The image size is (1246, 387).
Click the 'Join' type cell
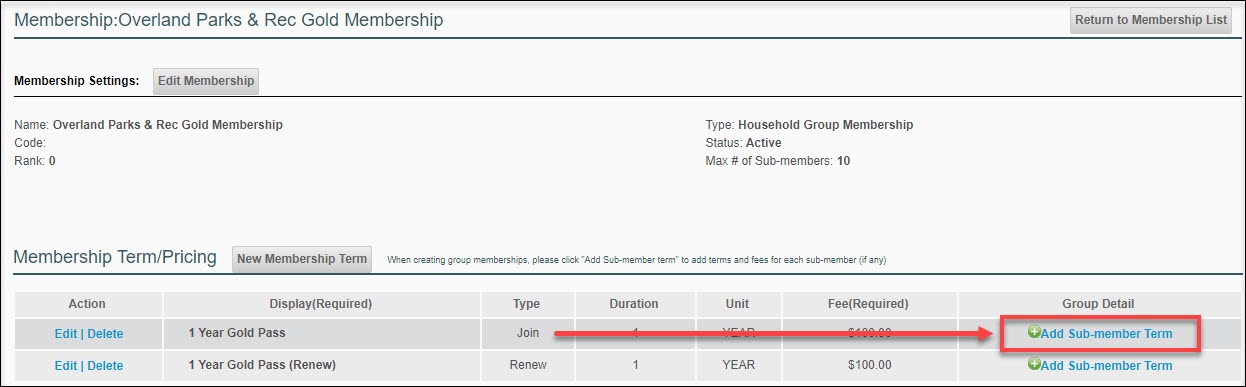click(x=526, y=334)
